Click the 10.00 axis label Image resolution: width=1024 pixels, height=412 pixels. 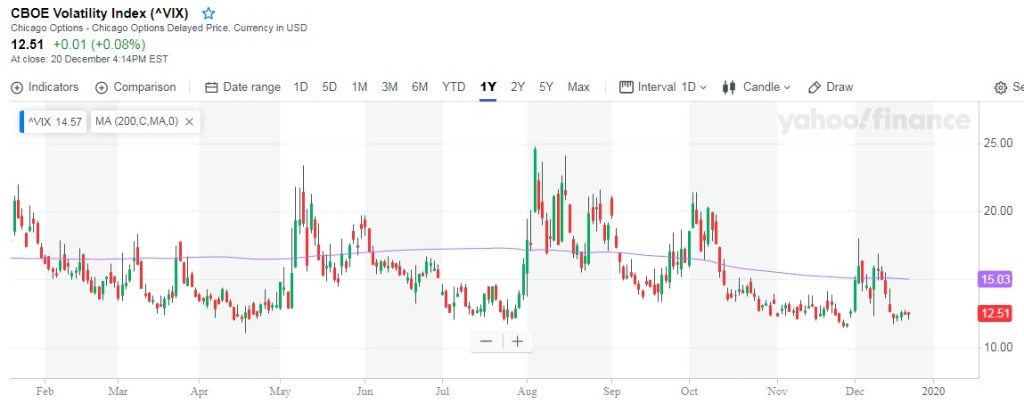coord(998,347)
